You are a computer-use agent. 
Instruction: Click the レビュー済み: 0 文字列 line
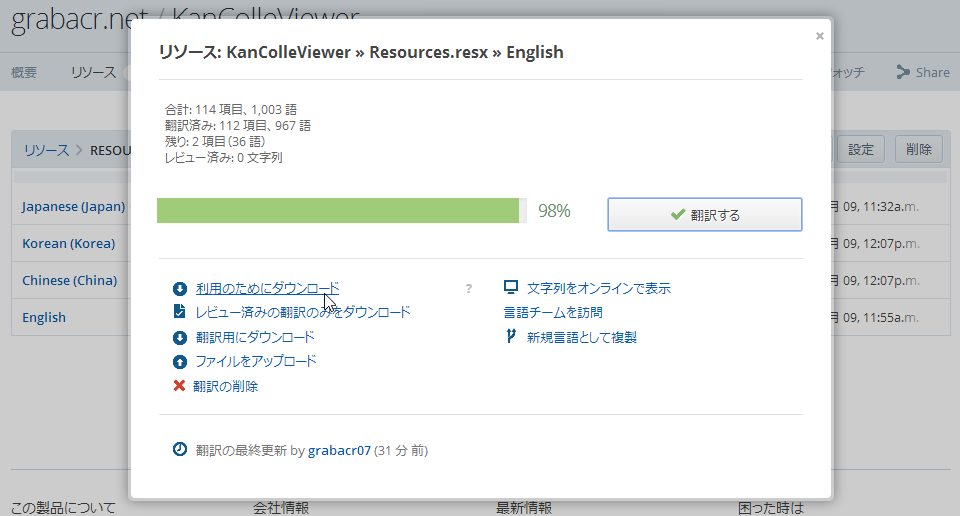pyautogui.click(x=223, y=157)
